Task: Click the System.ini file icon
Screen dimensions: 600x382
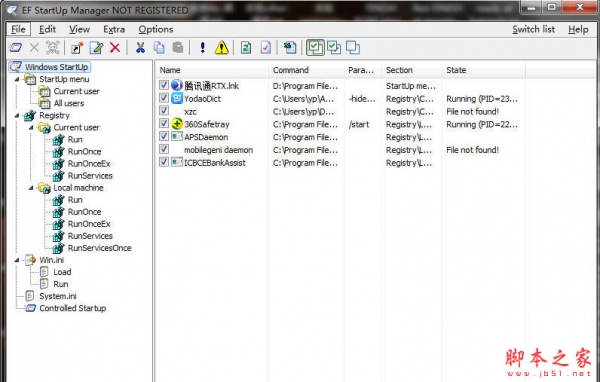Action: (x=30, y=296)
